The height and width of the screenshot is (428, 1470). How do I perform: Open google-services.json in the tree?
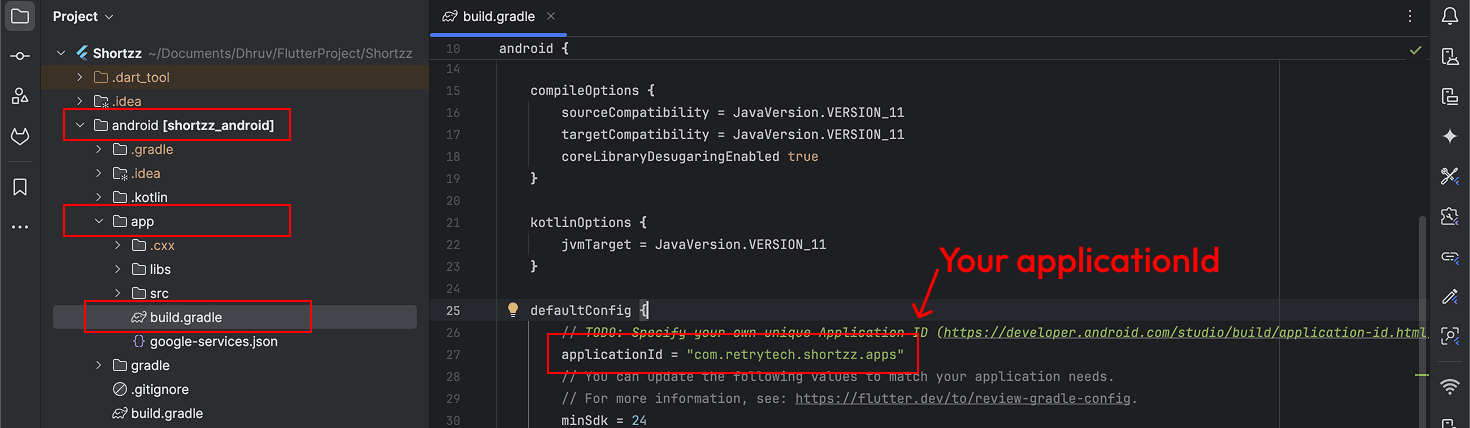point(213,341)
